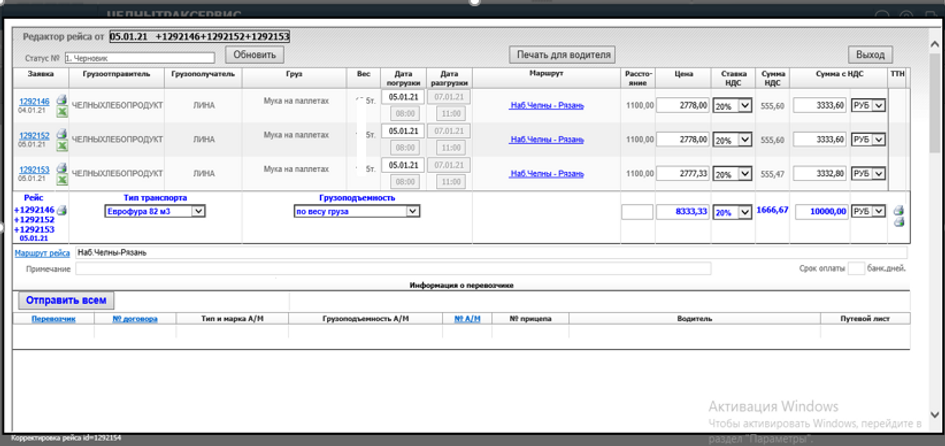This screenshot has height=446, width=945.
Task: Open order link 1292146
Action: tap(34, 102)
